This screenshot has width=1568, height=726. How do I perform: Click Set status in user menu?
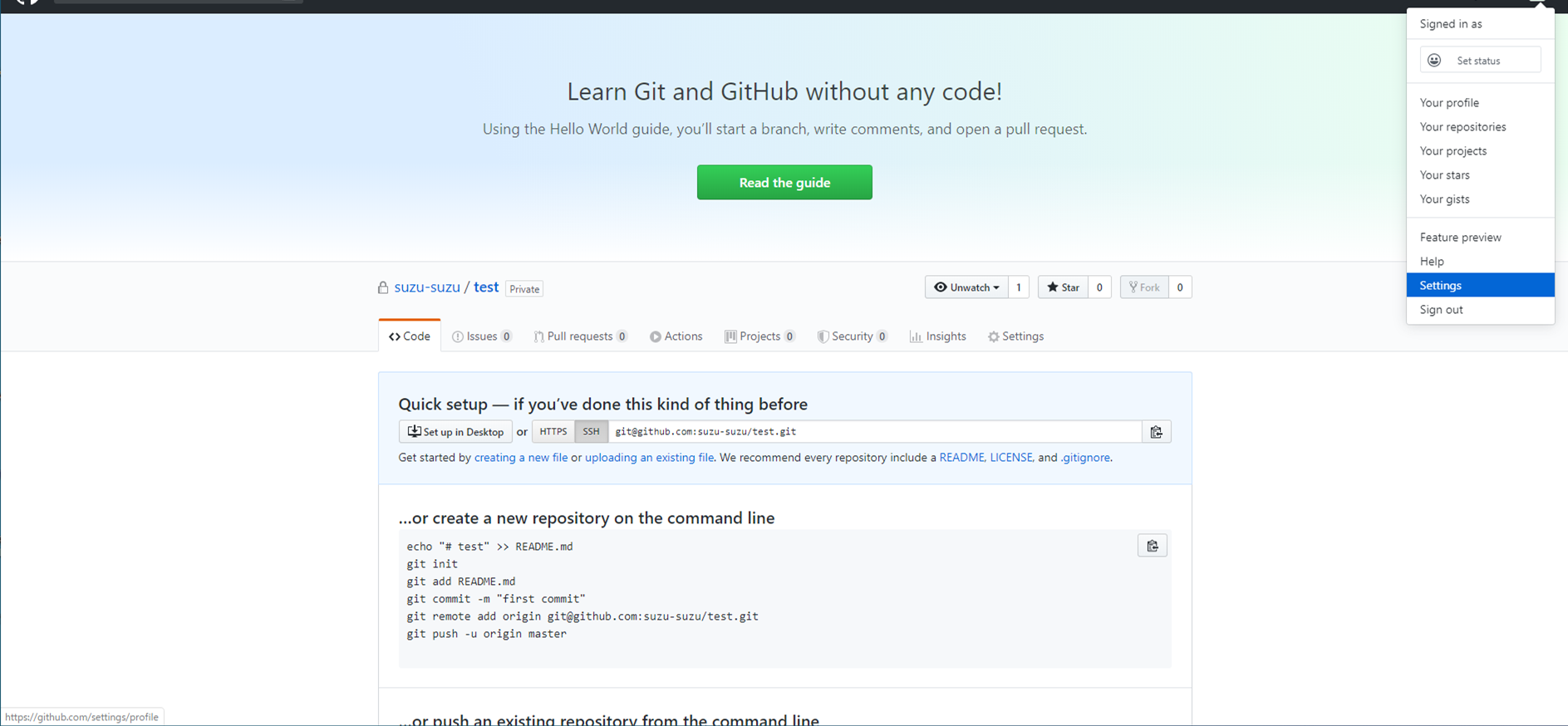1480,61
